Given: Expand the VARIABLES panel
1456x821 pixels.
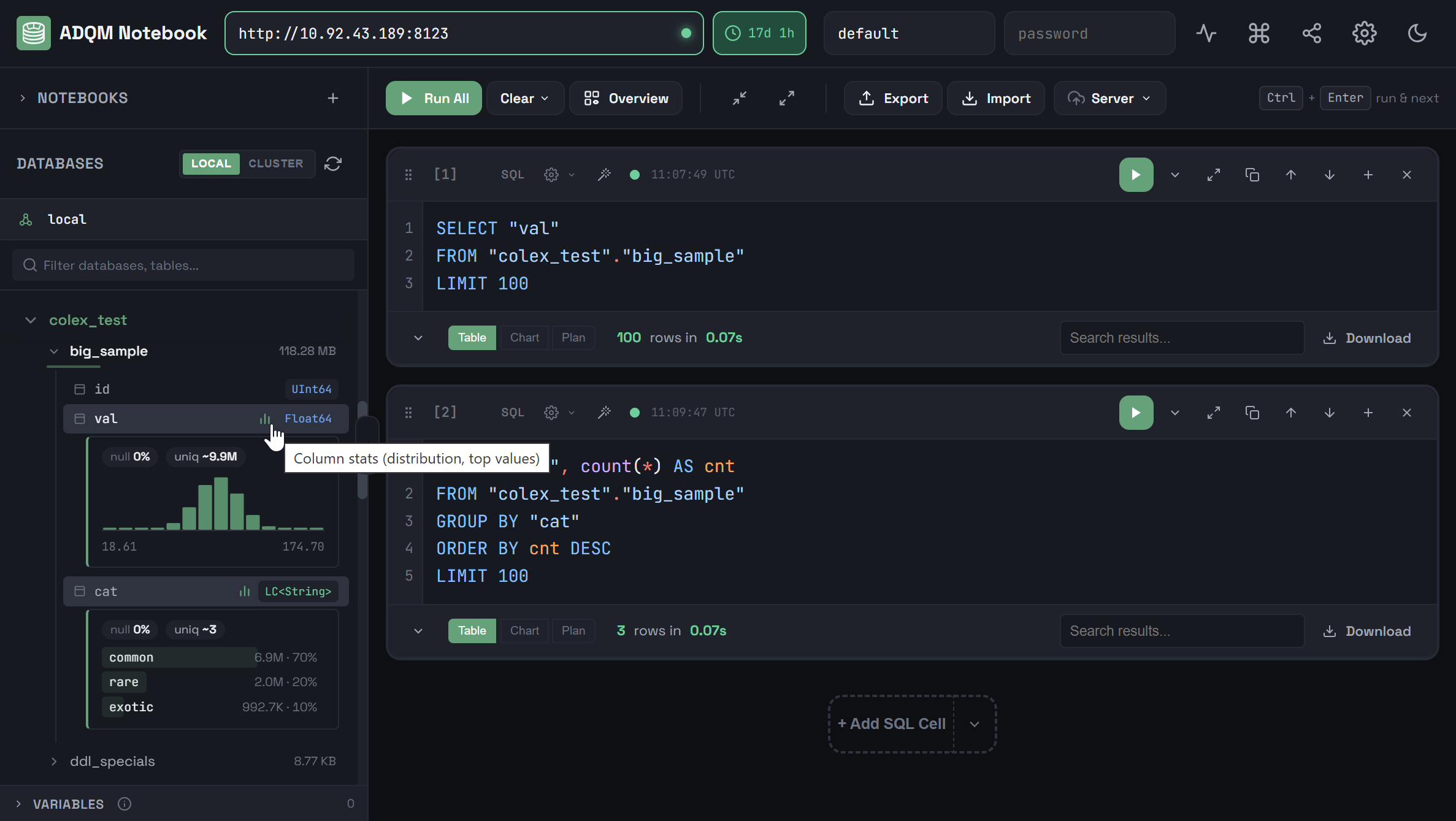Looking at the screenshot, I should click(18, 804).
